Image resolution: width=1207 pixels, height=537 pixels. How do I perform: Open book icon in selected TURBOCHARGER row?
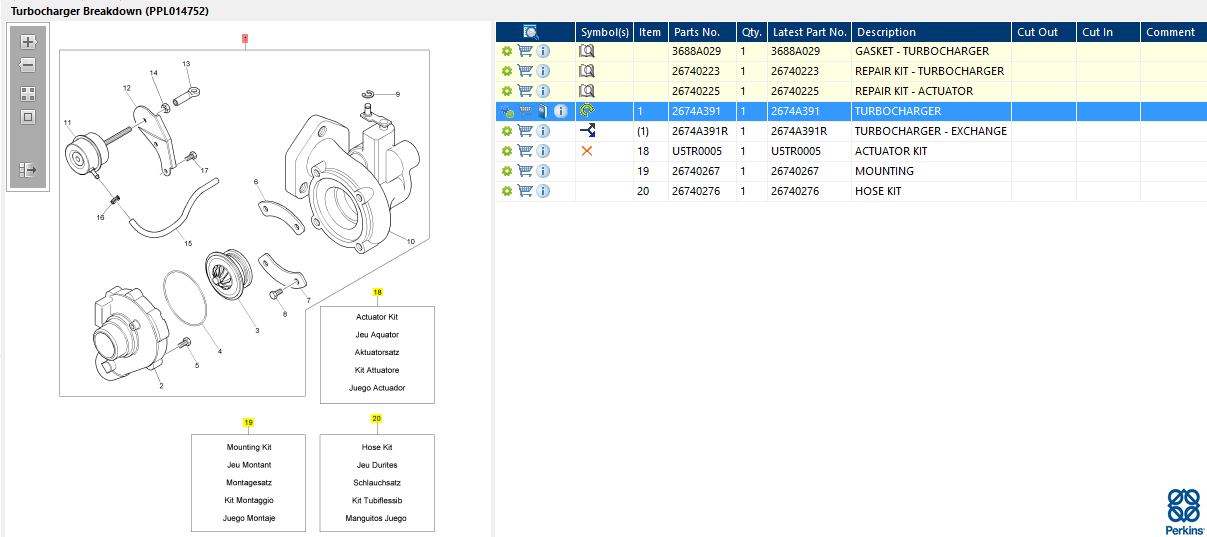[x=543, y=111]
